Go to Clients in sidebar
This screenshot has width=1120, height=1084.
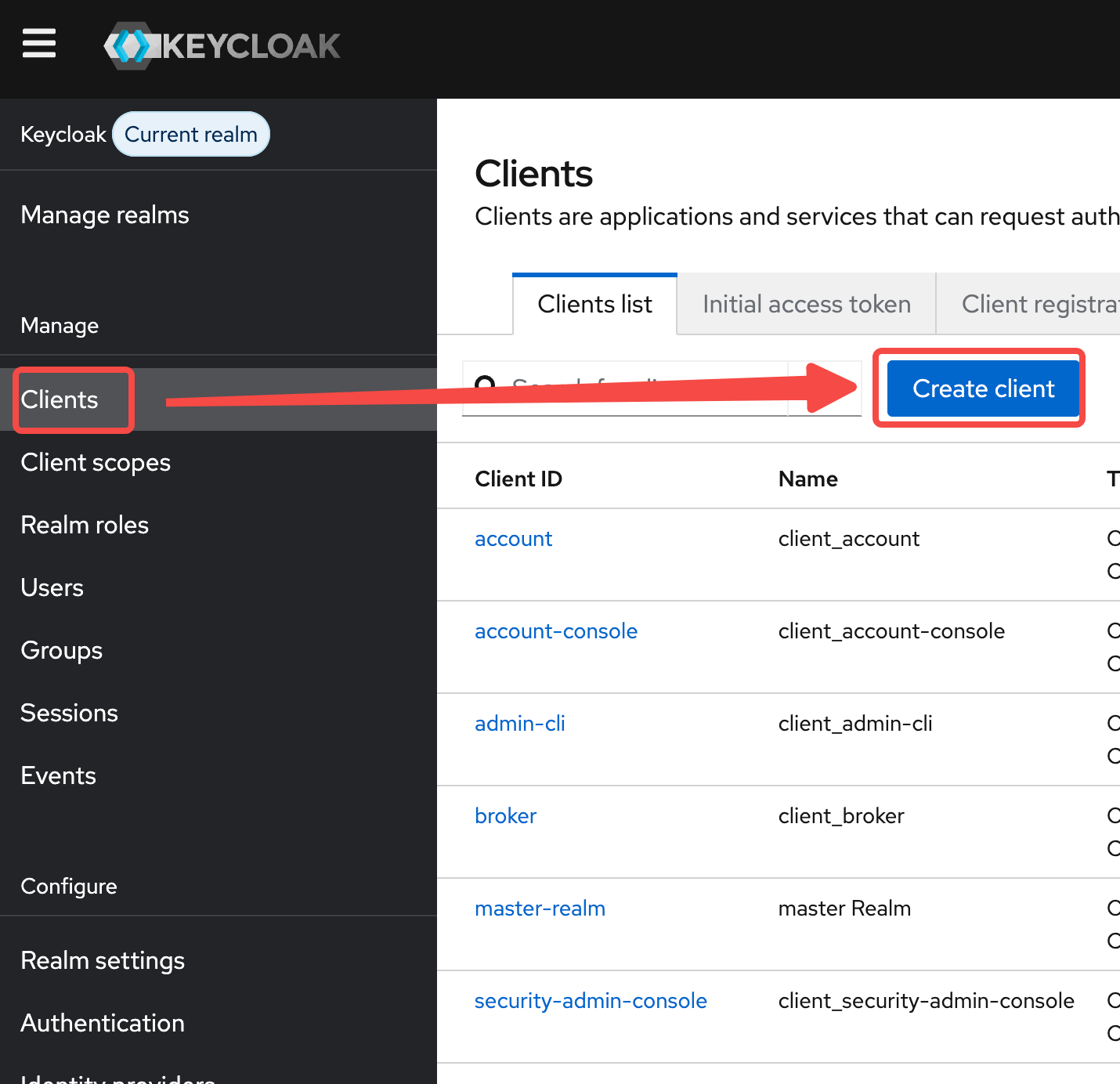[x=60, y=399]
